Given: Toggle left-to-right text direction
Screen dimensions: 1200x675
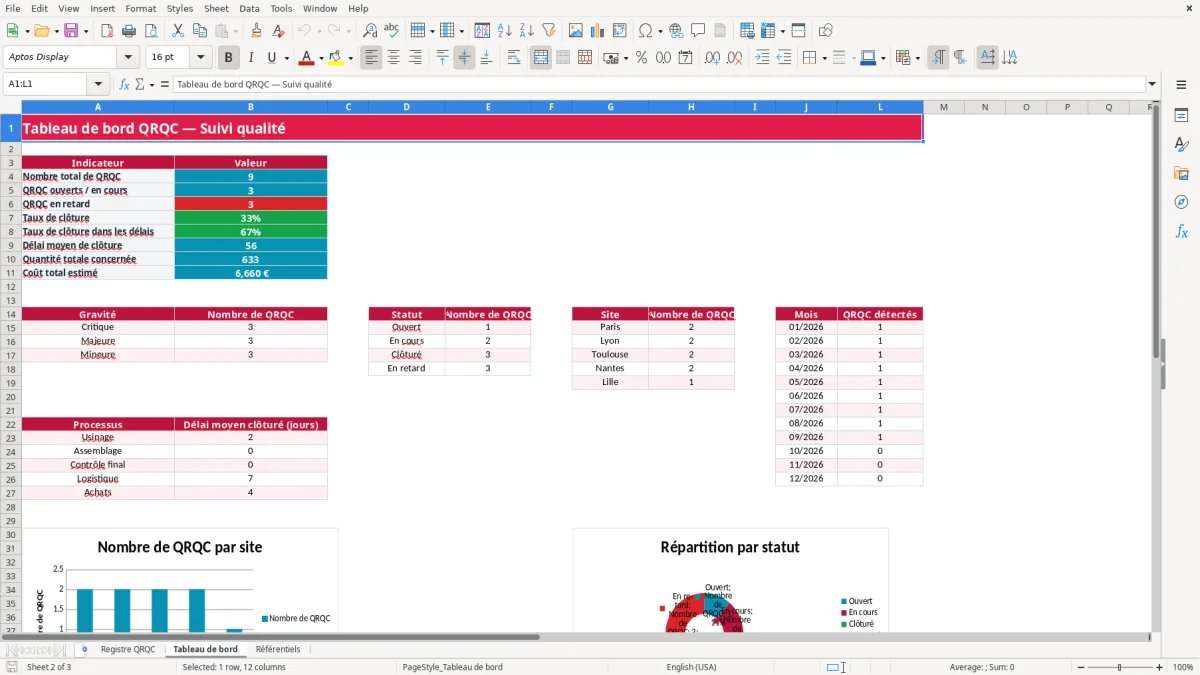Looking at the screenshot, I should pos(938,58).
